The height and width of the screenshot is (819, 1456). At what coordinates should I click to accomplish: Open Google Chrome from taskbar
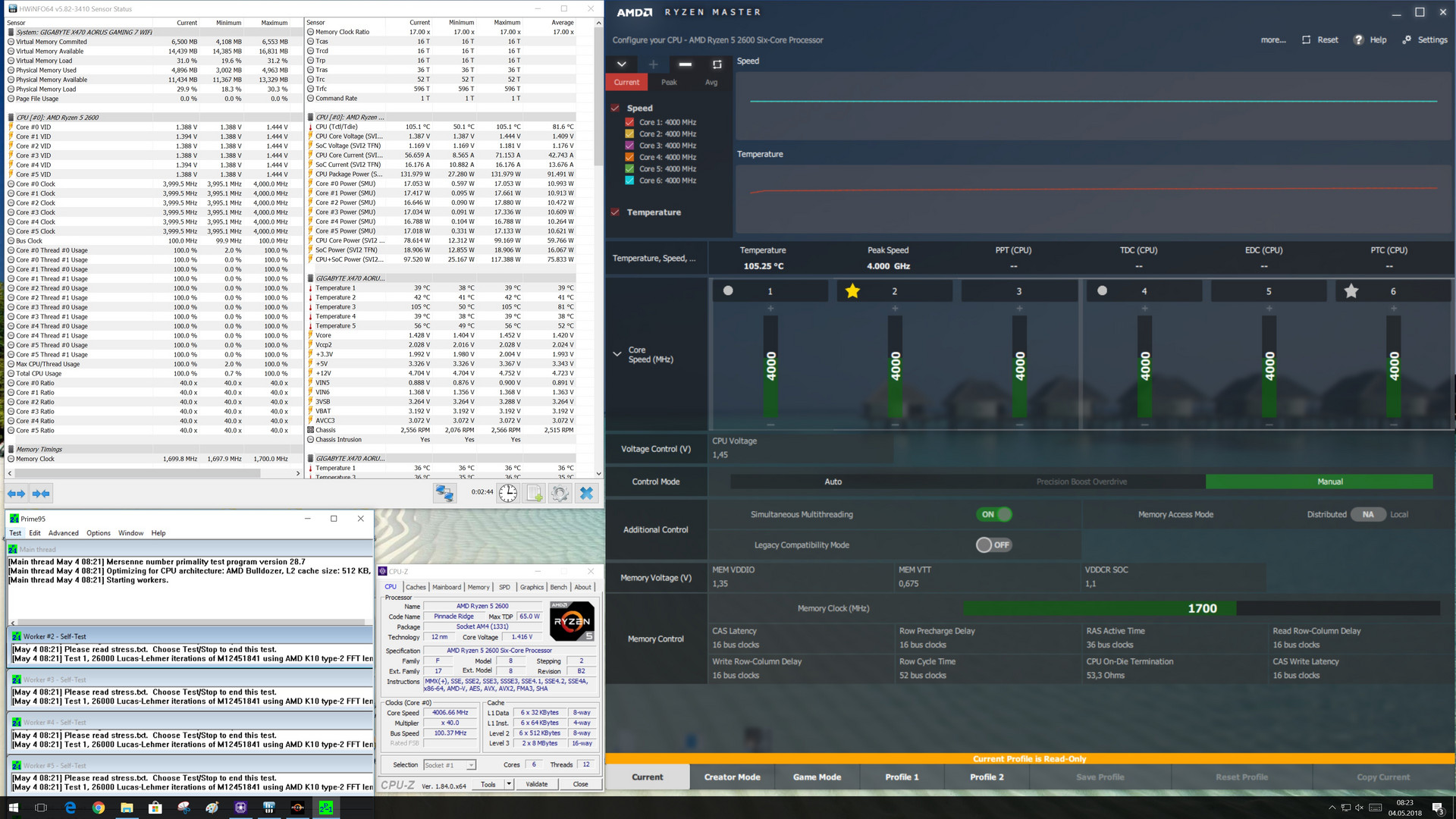(x=99, y=808)
